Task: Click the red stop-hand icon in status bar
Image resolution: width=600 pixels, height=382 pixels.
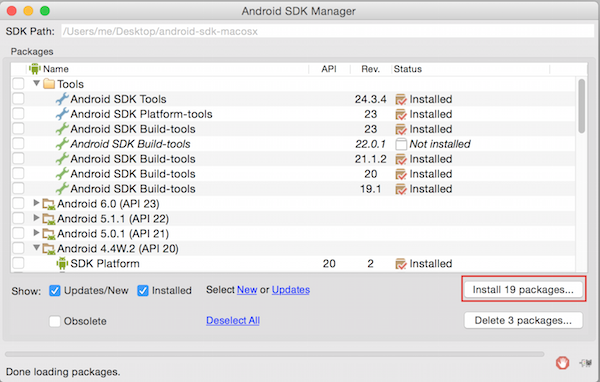Action: (562, 362)
